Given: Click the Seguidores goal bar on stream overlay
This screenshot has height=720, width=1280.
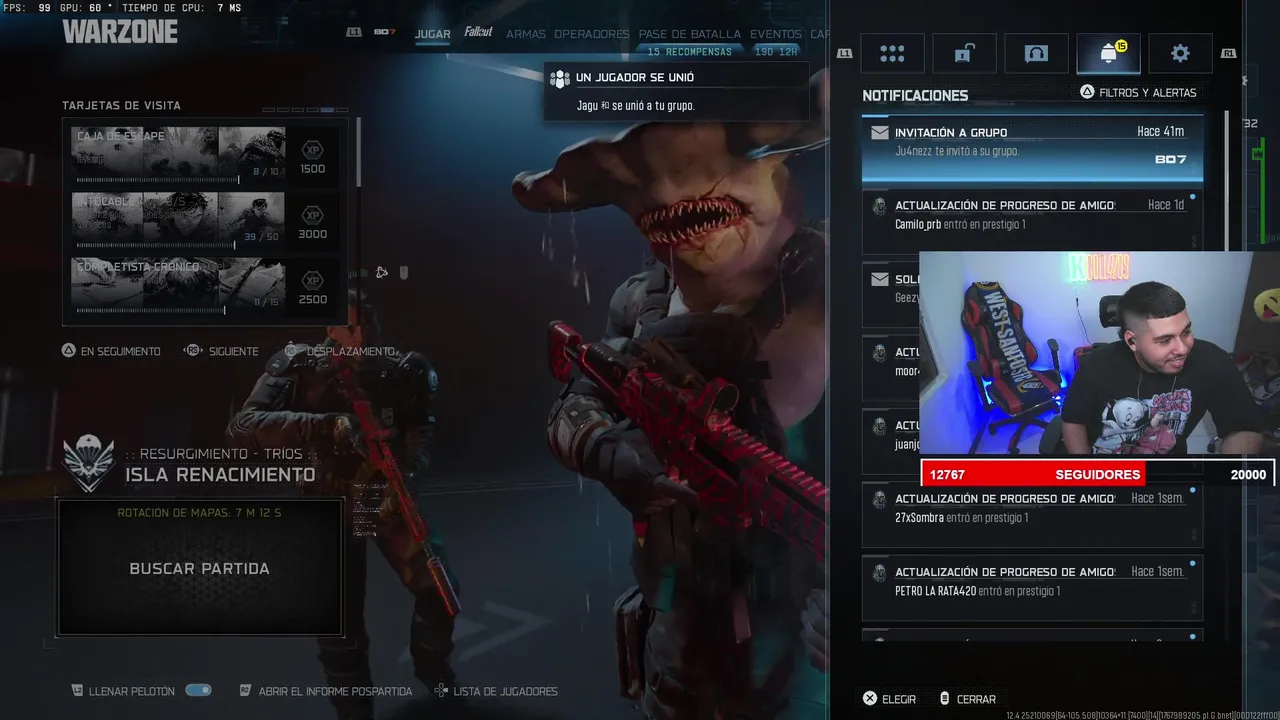Looking at the screenshot, I should point(1098,474).
